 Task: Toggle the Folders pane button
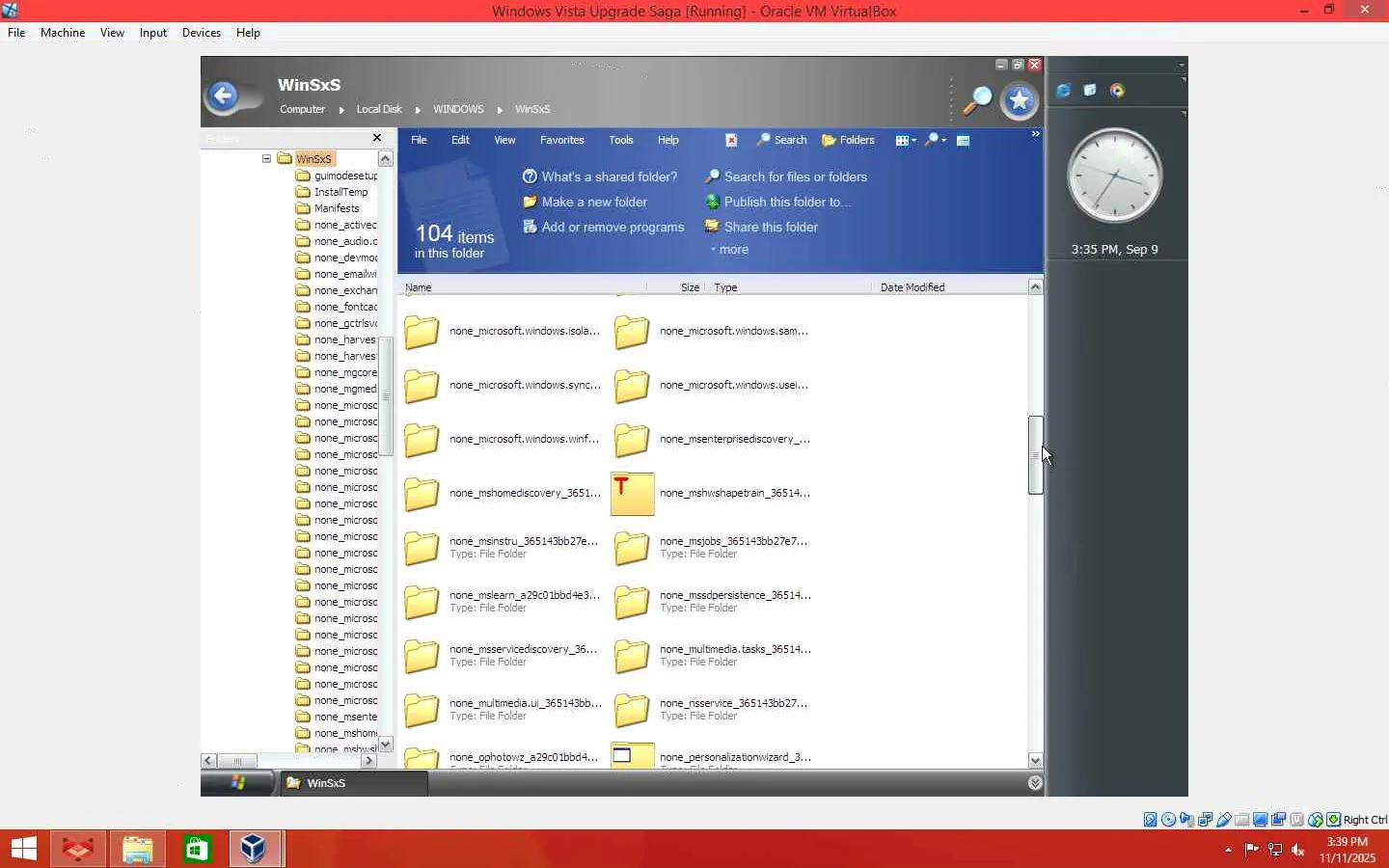(x=848, y=141)
